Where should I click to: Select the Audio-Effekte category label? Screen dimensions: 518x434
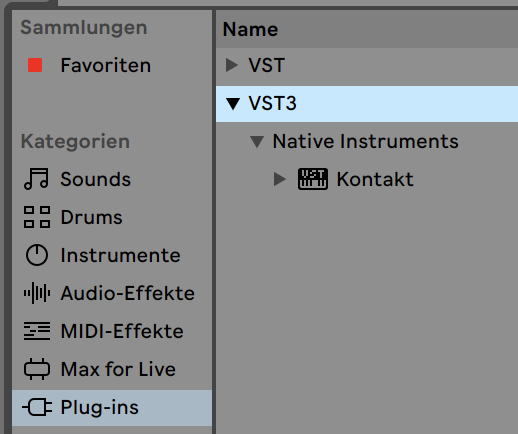[x=127, y=293]
